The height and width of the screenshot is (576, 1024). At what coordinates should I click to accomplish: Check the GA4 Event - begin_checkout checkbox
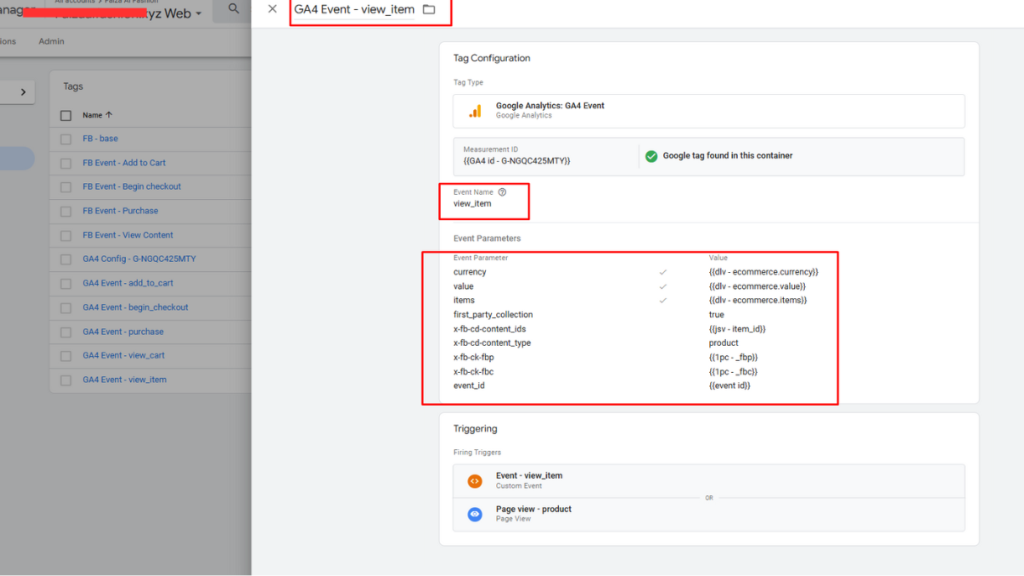pos(66,308)
